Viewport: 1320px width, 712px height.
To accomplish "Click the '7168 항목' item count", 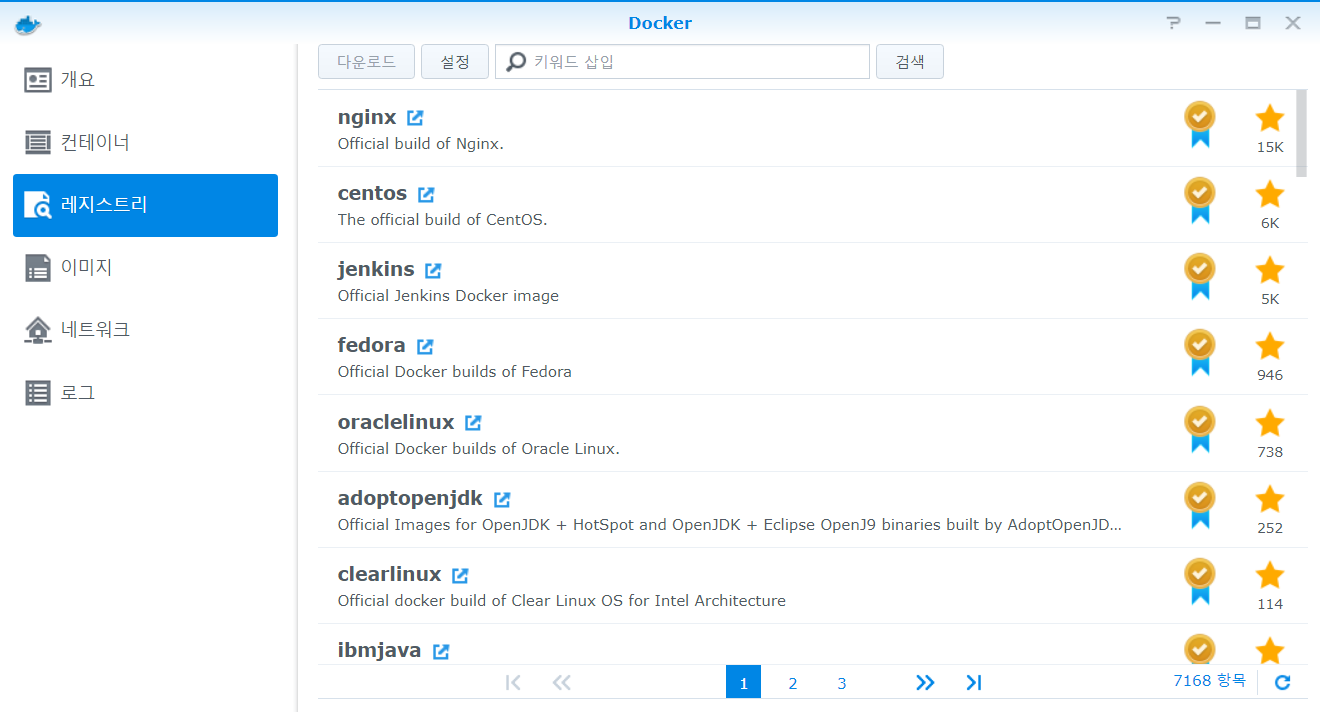I will click(x=1210, y=681).
